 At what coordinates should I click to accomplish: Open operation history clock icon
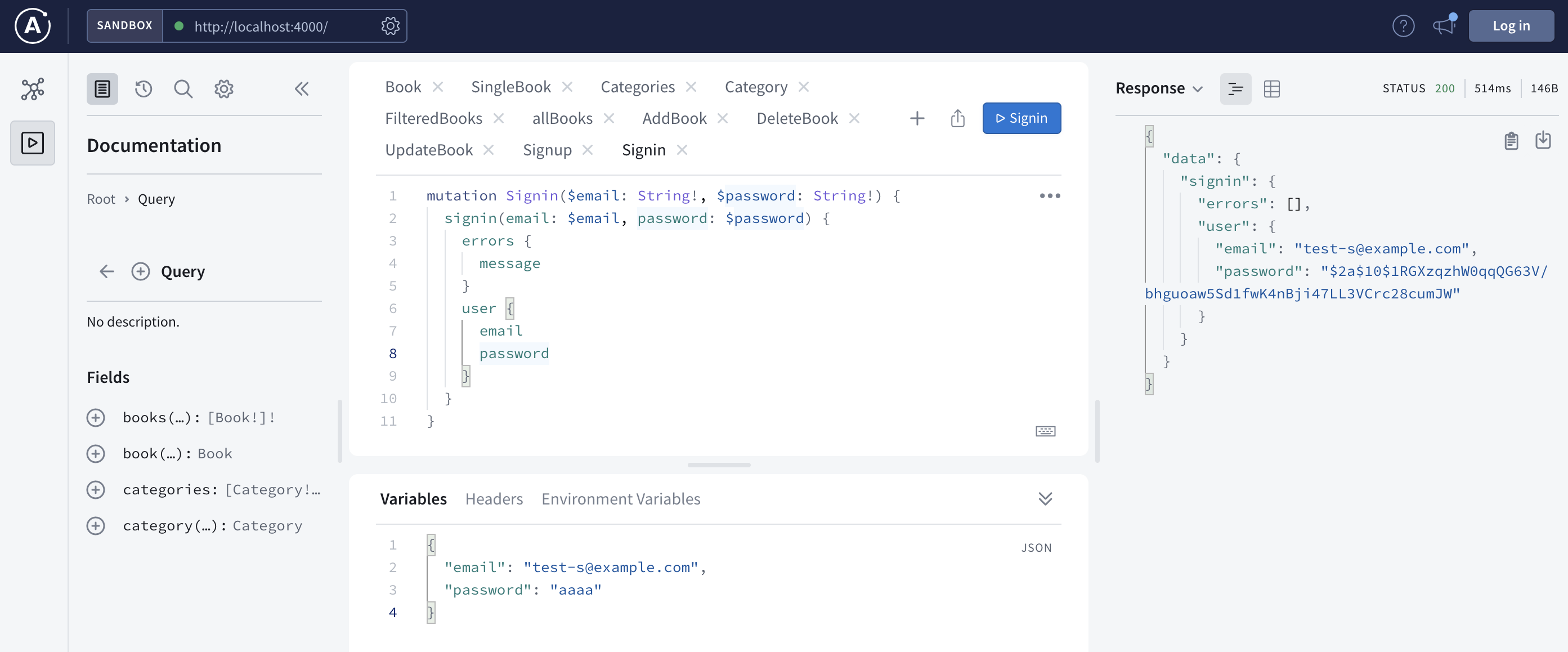point(143,89)
